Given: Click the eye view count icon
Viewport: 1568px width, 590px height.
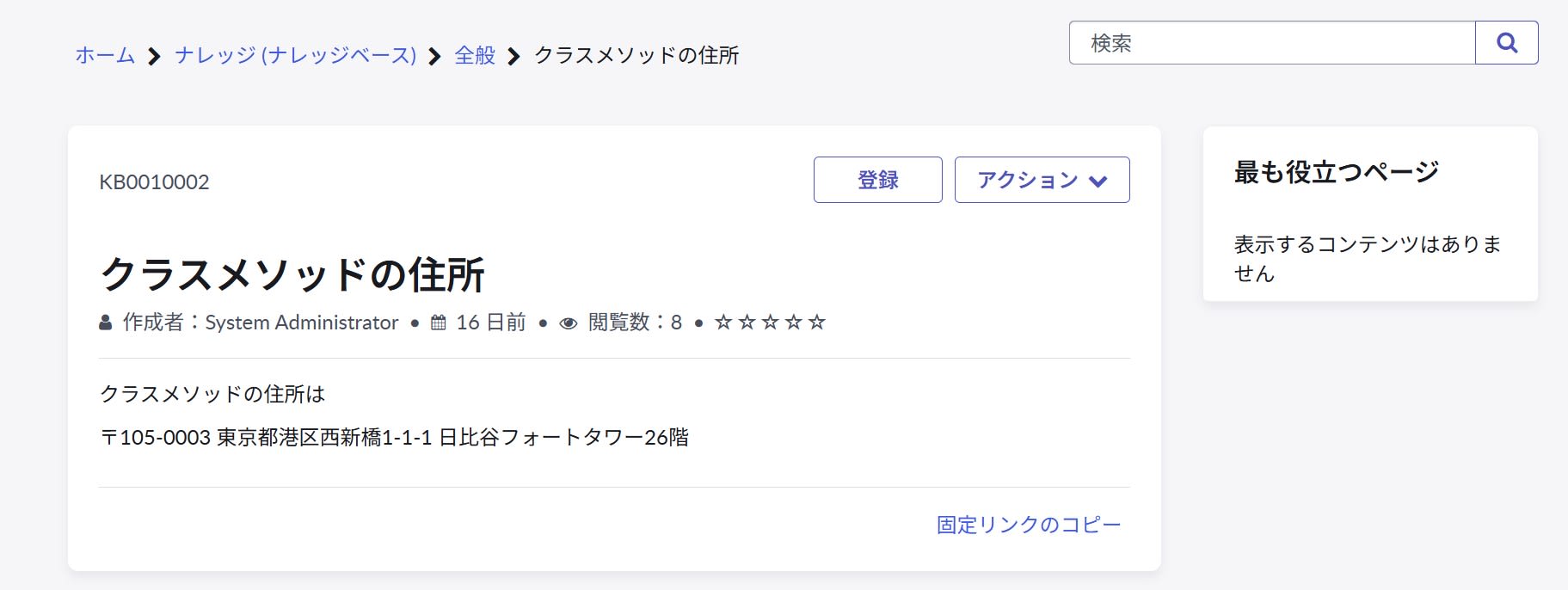Looking at the screenshot, I should click(x=568, y=323).
